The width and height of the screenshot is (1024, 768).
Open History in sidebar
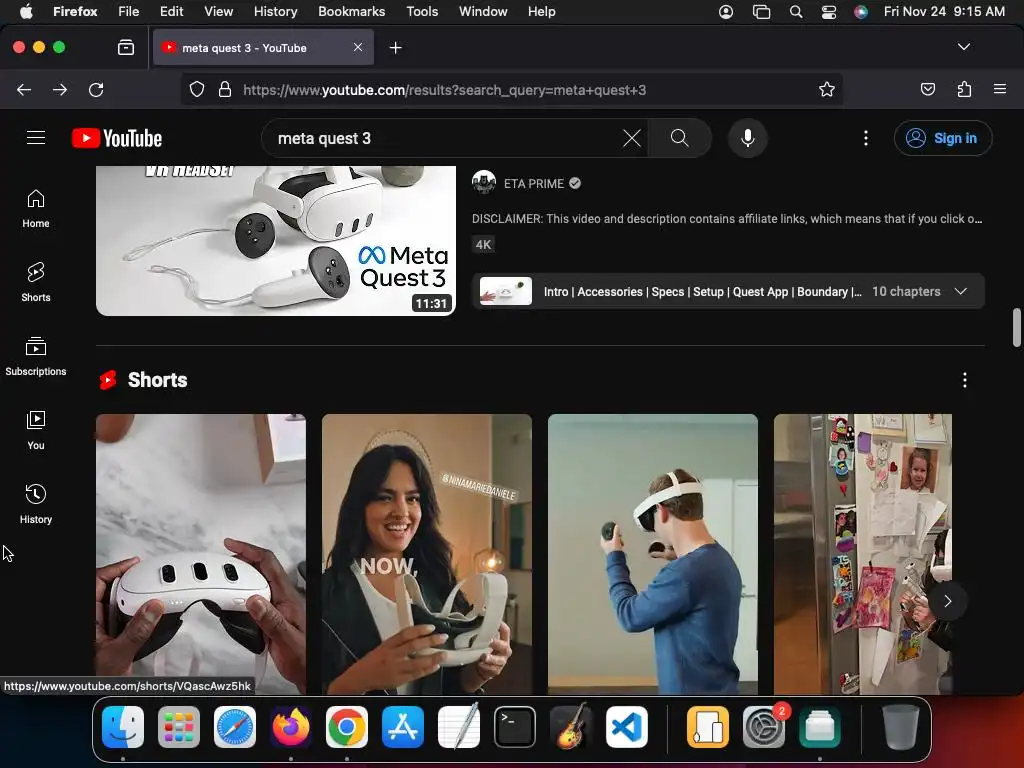tap(36, 504)
